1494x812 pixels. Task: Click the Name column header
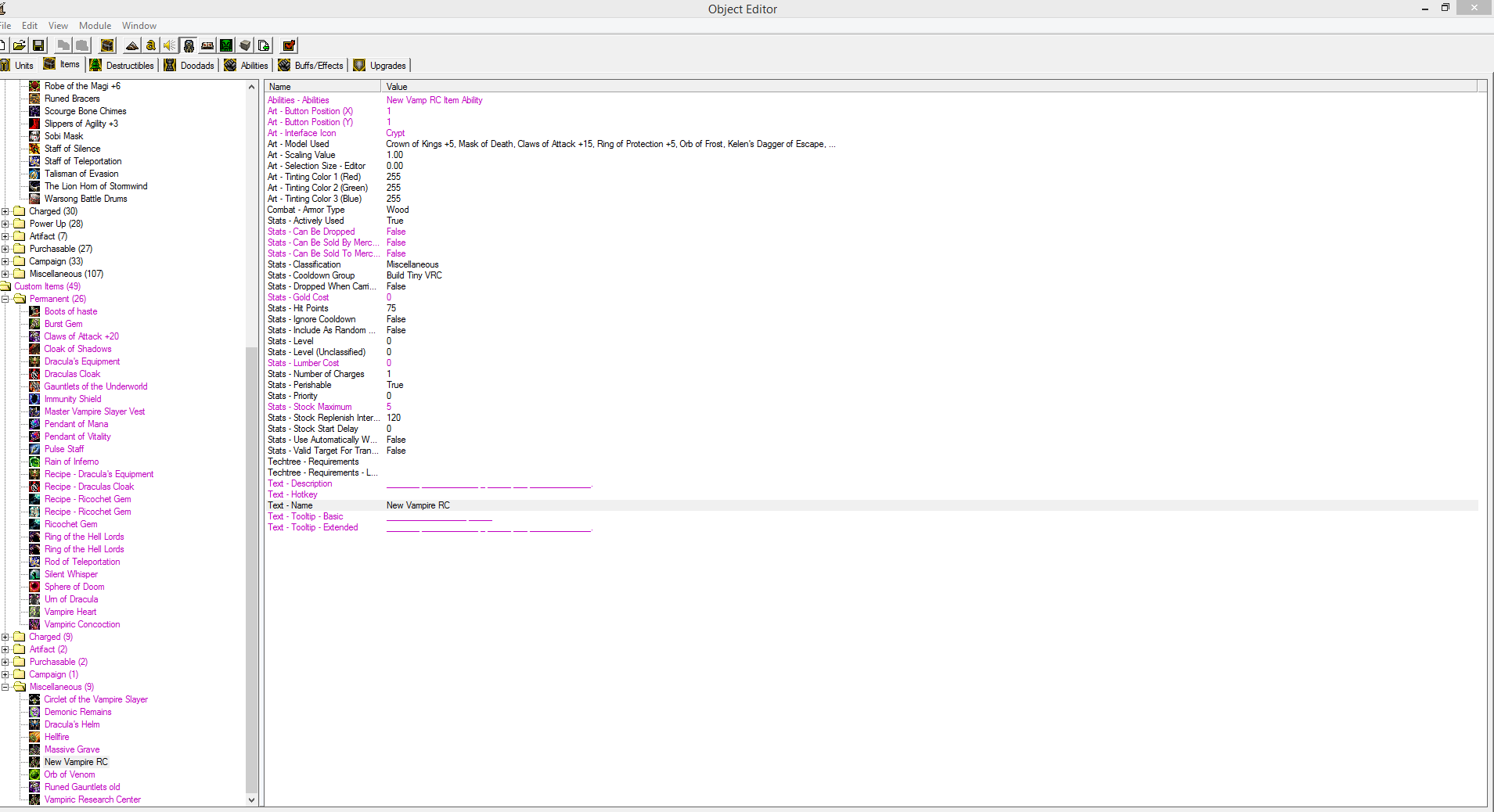[x=323, y=87]
